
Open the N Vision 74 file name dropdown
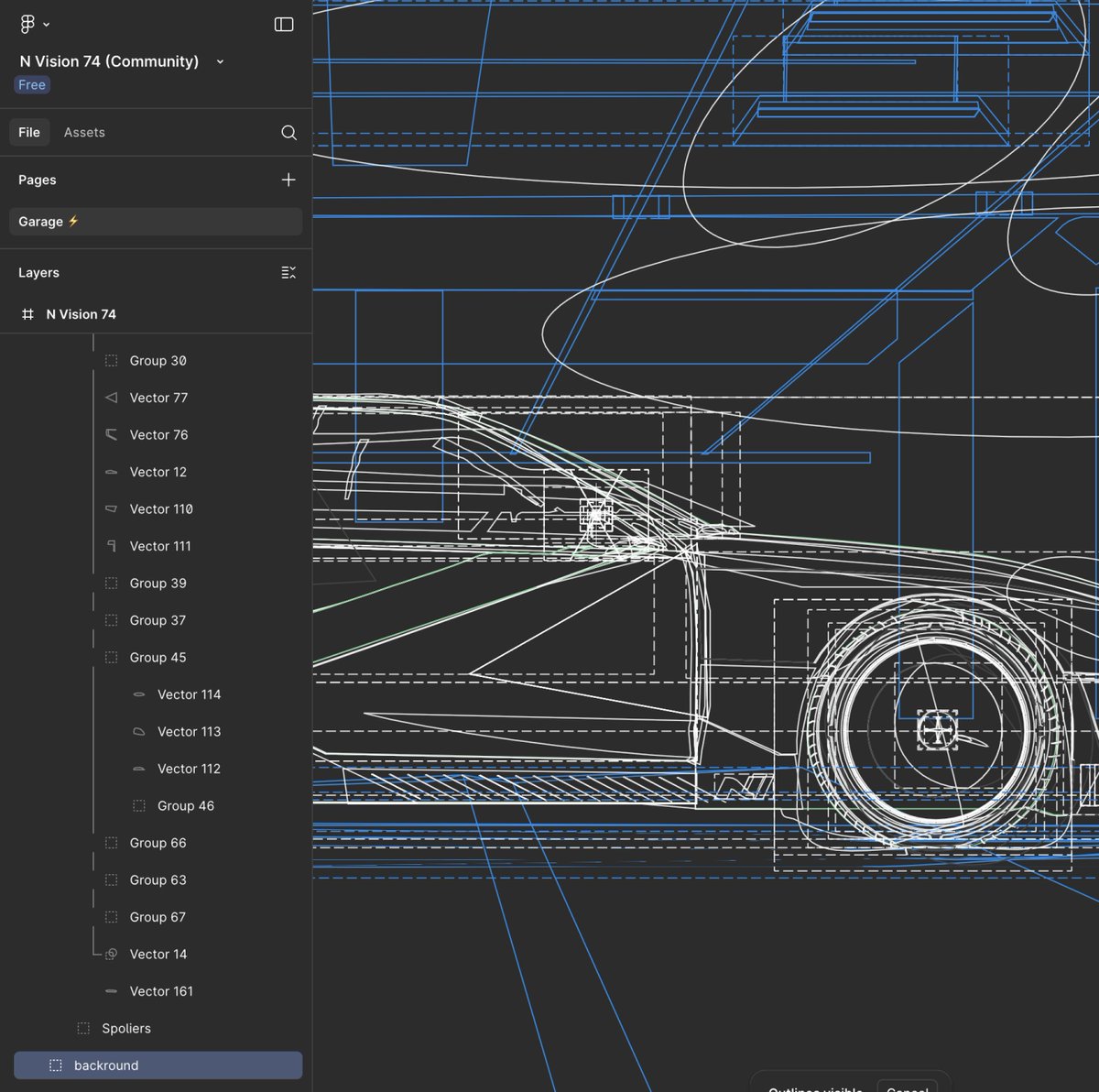point(220,61)
